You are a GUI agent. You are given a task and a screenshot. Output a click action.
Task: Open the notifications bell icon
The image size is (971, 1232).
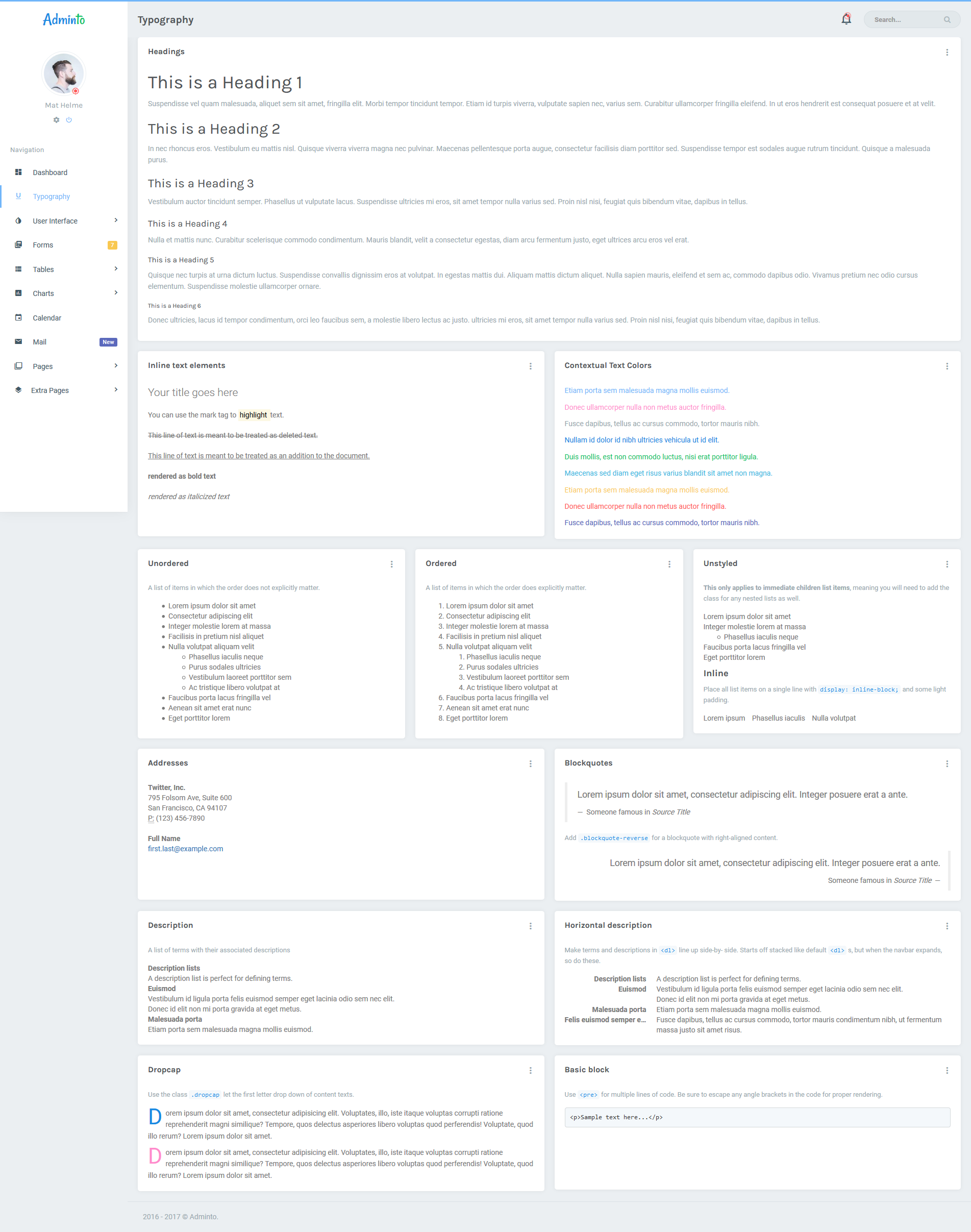(x=846, y=19)
